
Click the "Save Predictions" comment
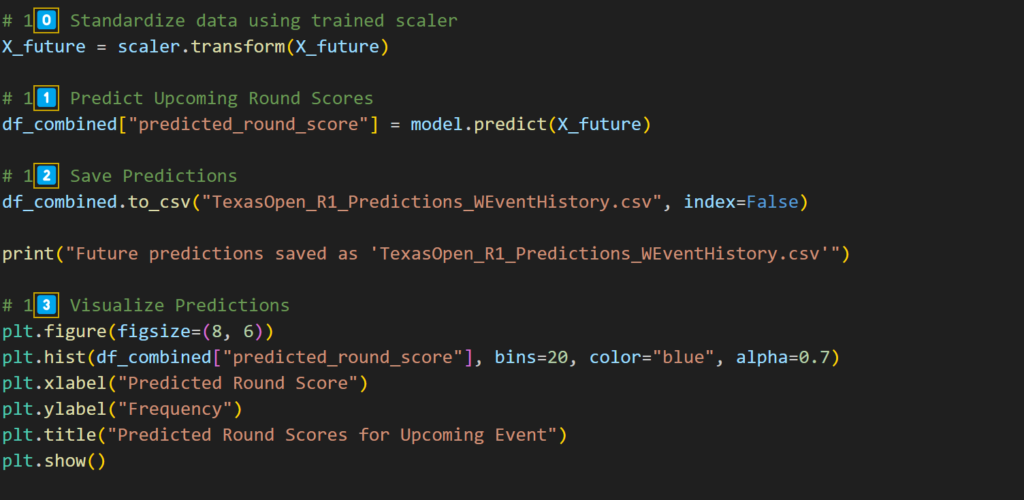(x=153, y=176)
